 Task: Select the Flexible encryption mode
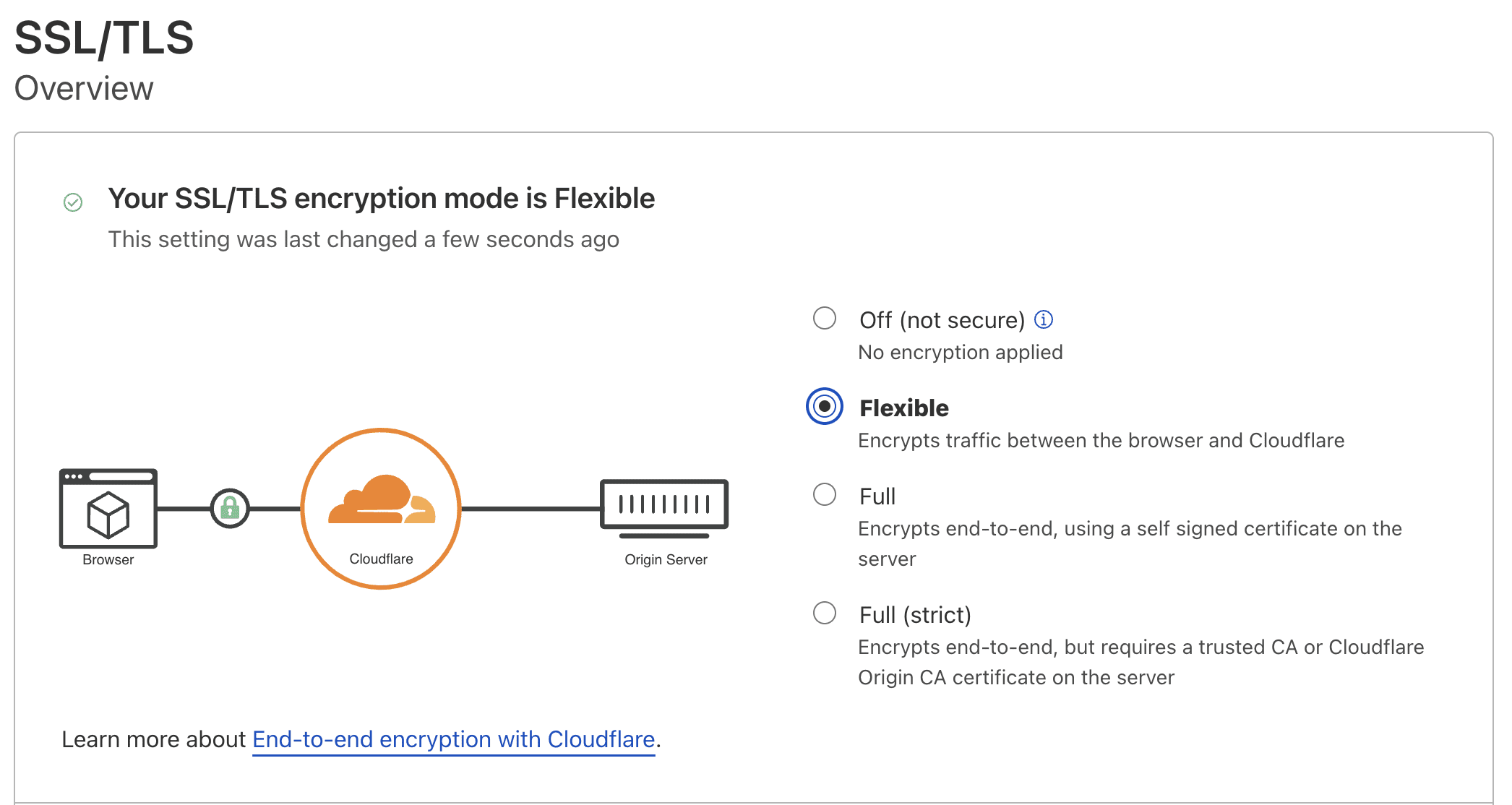823,406
